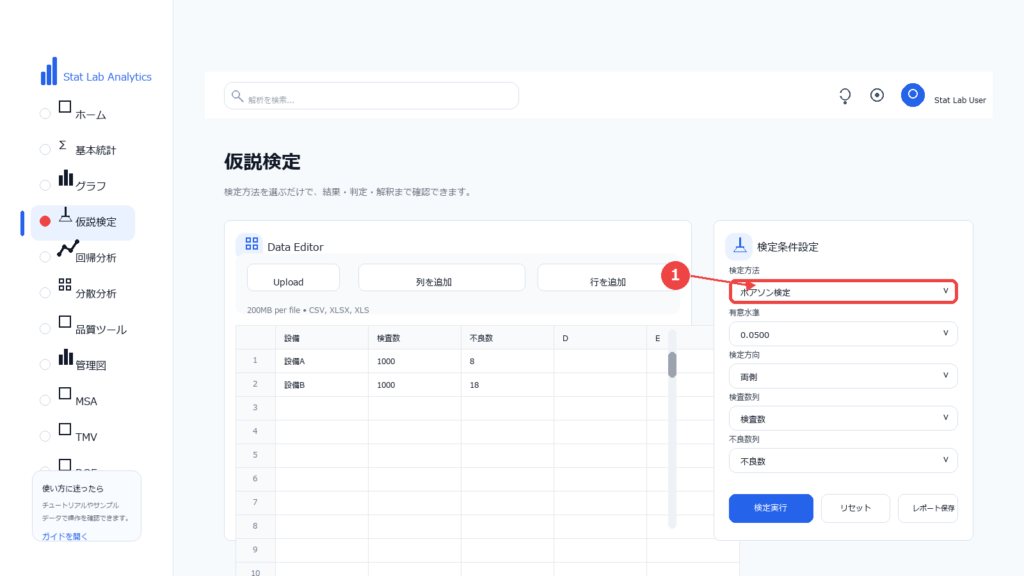The height and width of the screenshot is (576, 1024).
Task: Click the Data Editor grid icon
Action: [x=251, y=244]
